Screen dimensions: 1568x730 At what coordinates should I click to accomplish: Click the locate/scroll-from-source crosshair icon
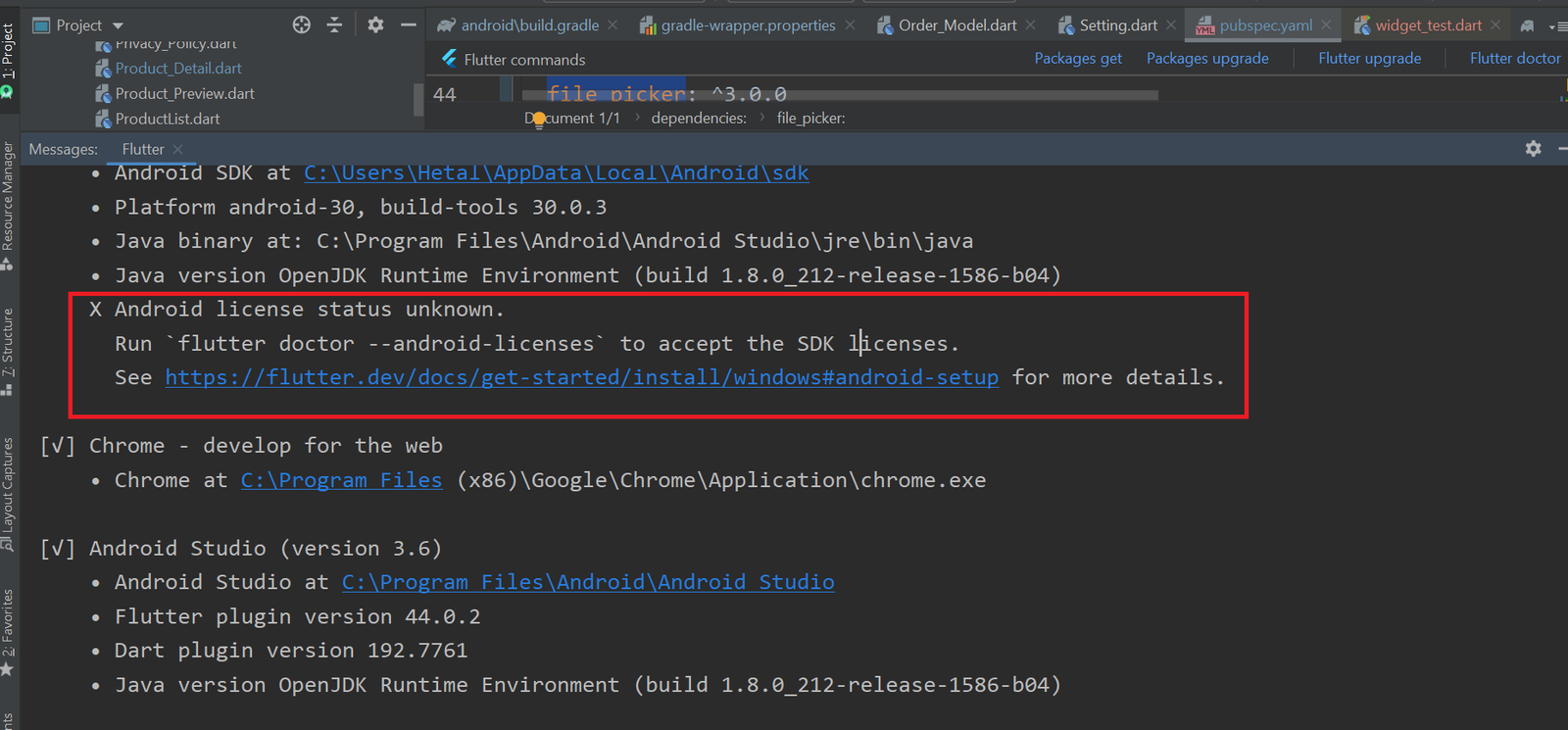(x=302, y=24)
